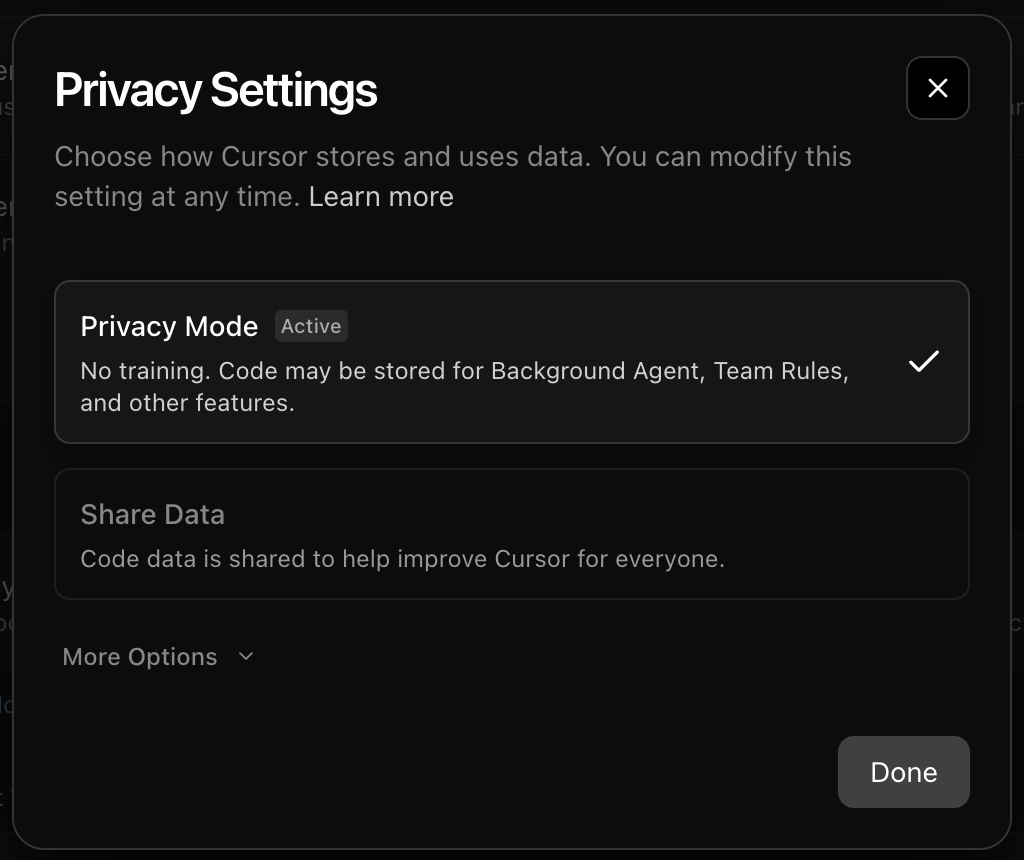Click the Active badge beside Privacy Mode

[x=311, y=326]
